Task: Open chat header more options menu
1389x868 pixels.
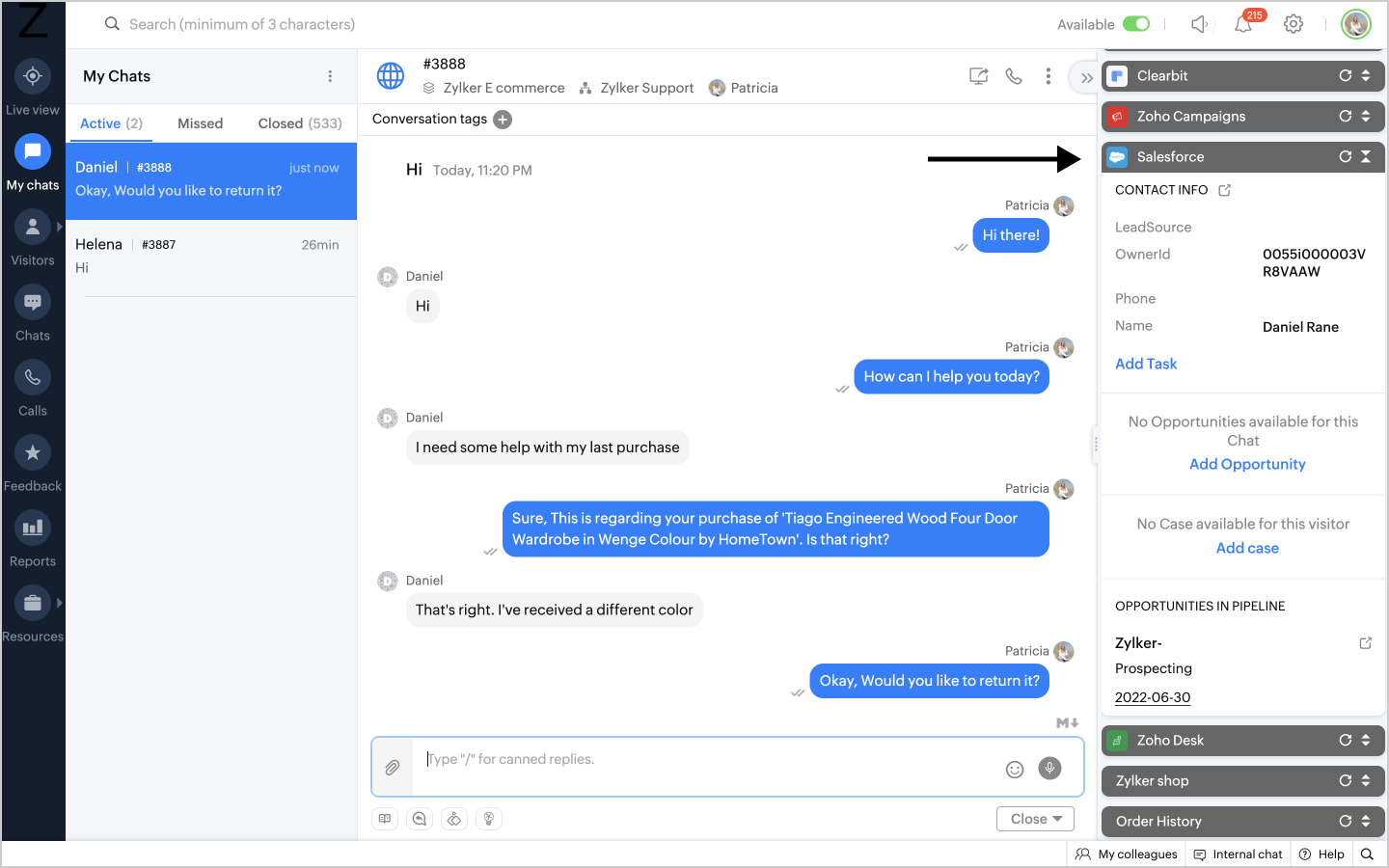Action: [x=1049, y=76]
